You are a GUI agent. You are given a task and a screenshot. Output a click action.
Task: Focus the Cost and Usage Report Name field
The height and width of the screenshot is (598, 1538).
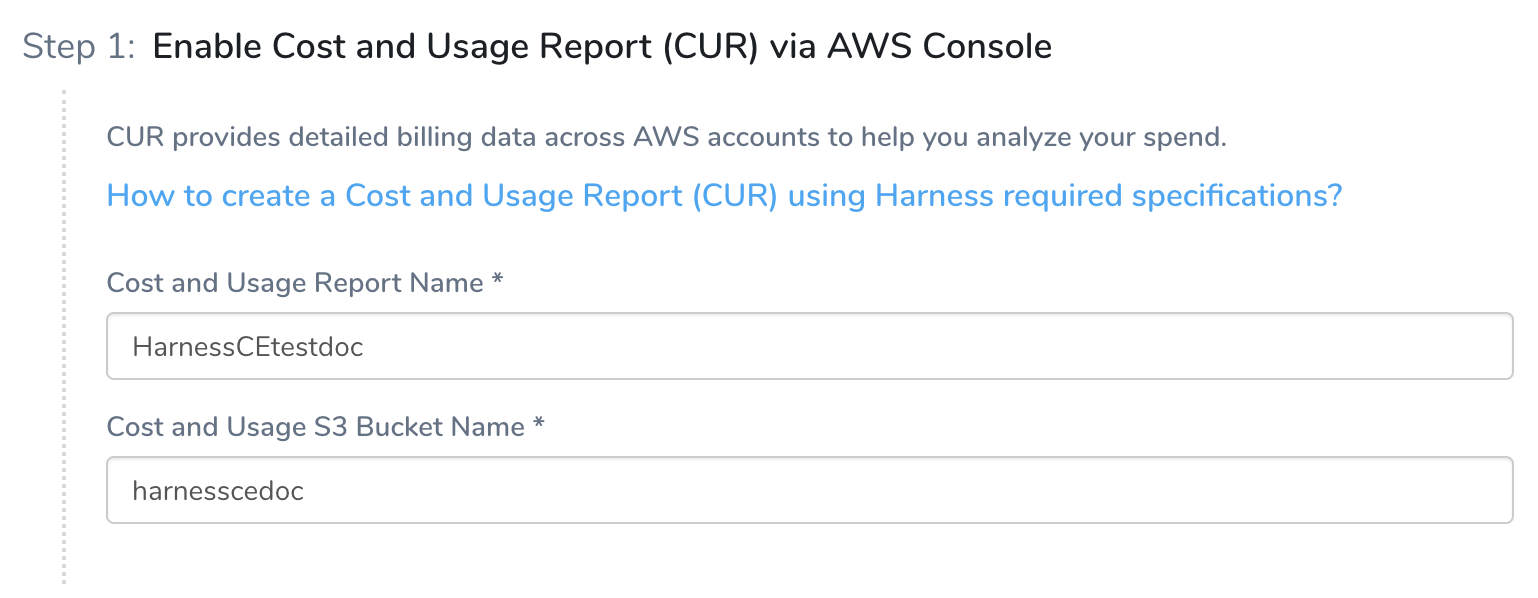coord(809,346)
